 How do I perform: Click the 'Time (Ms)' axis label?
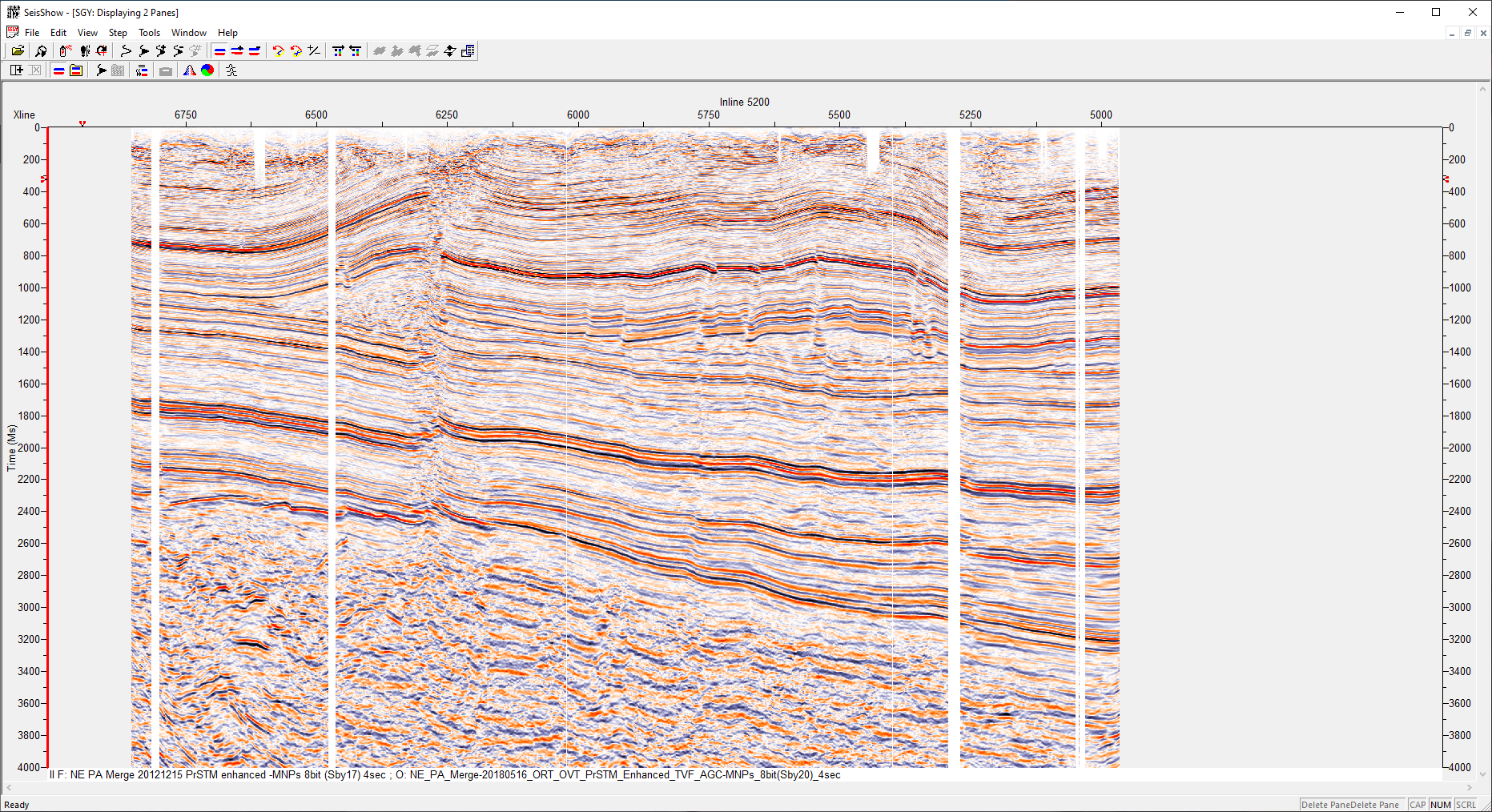(11, 448)
